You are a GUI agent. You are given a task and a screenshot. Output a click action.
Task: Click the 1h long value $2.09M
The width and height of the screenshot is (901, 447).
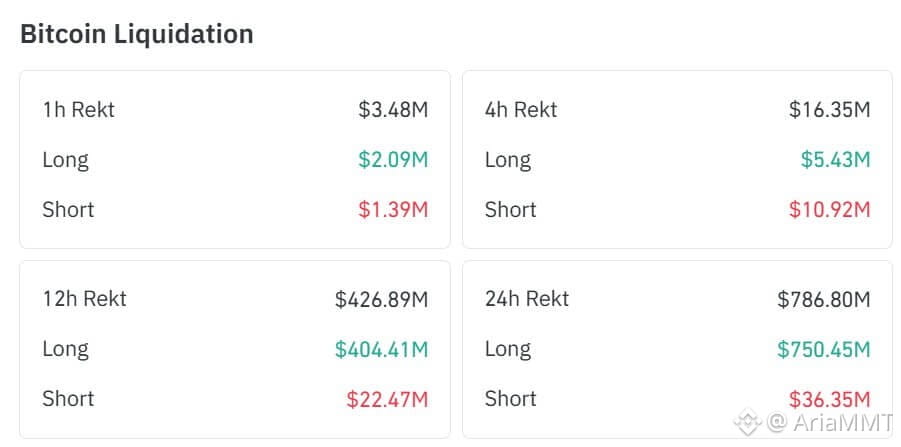tap(393, 159)
